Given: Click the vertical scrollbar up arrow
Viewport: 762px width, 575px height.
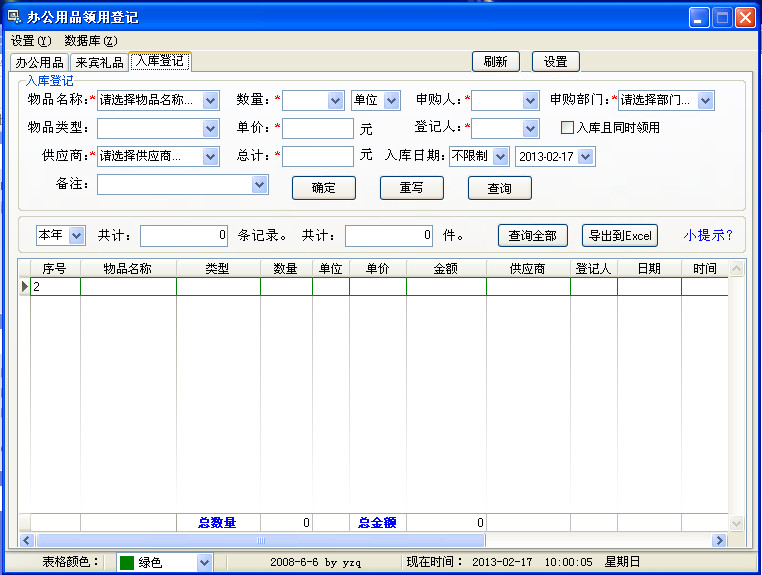Looking at the screenshot, I should coord(737,268).
